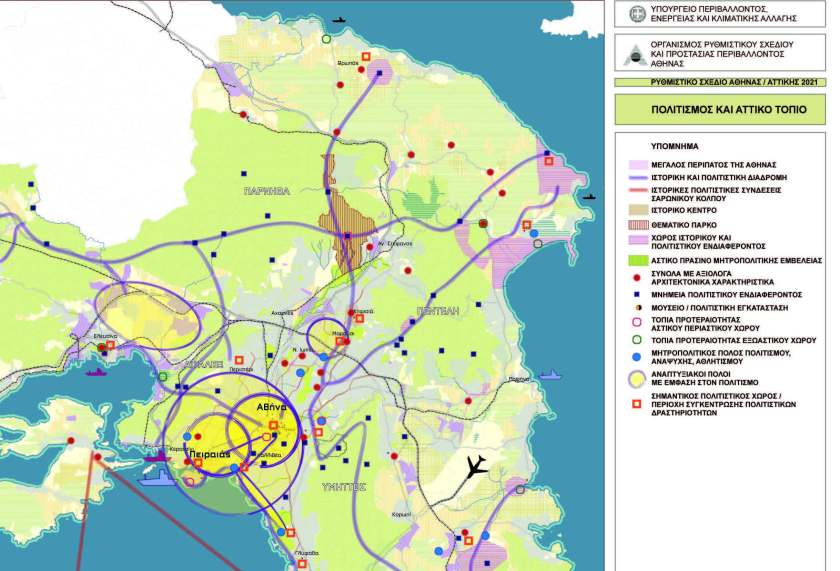
Task: Click the ΟΡΓΑΝΙΣΜΟΣ ΡΥΘΜΙΣΤΙΚΟΥ ΣΧΕΔΙΟΥ header text
Action: click(x=722, y=54)
